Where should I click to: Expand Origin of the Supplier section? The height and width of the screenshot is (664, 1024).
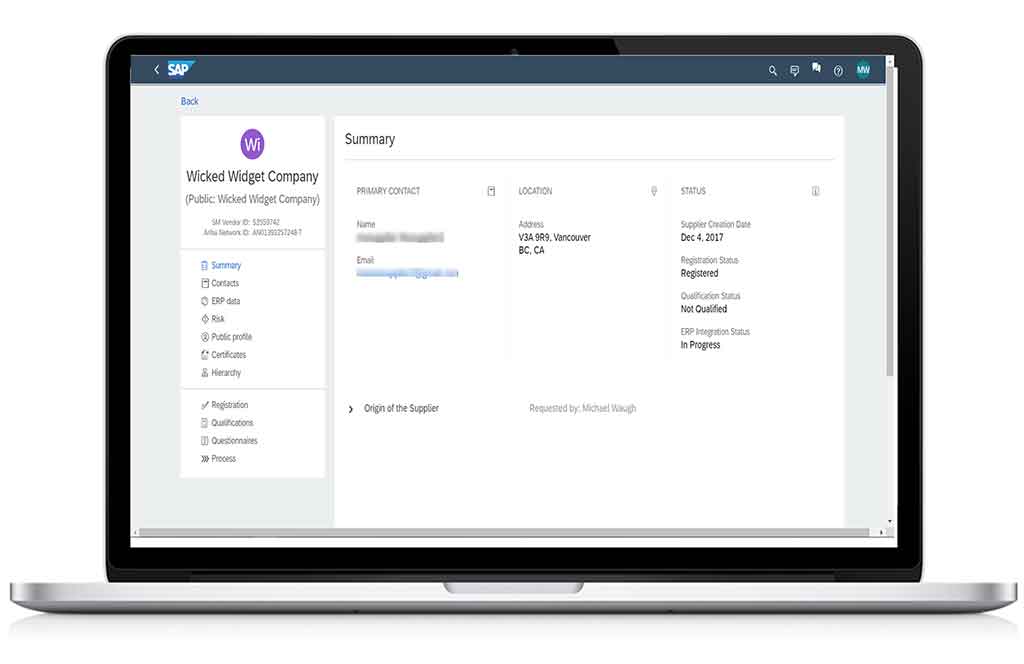(x=351, y=409)
